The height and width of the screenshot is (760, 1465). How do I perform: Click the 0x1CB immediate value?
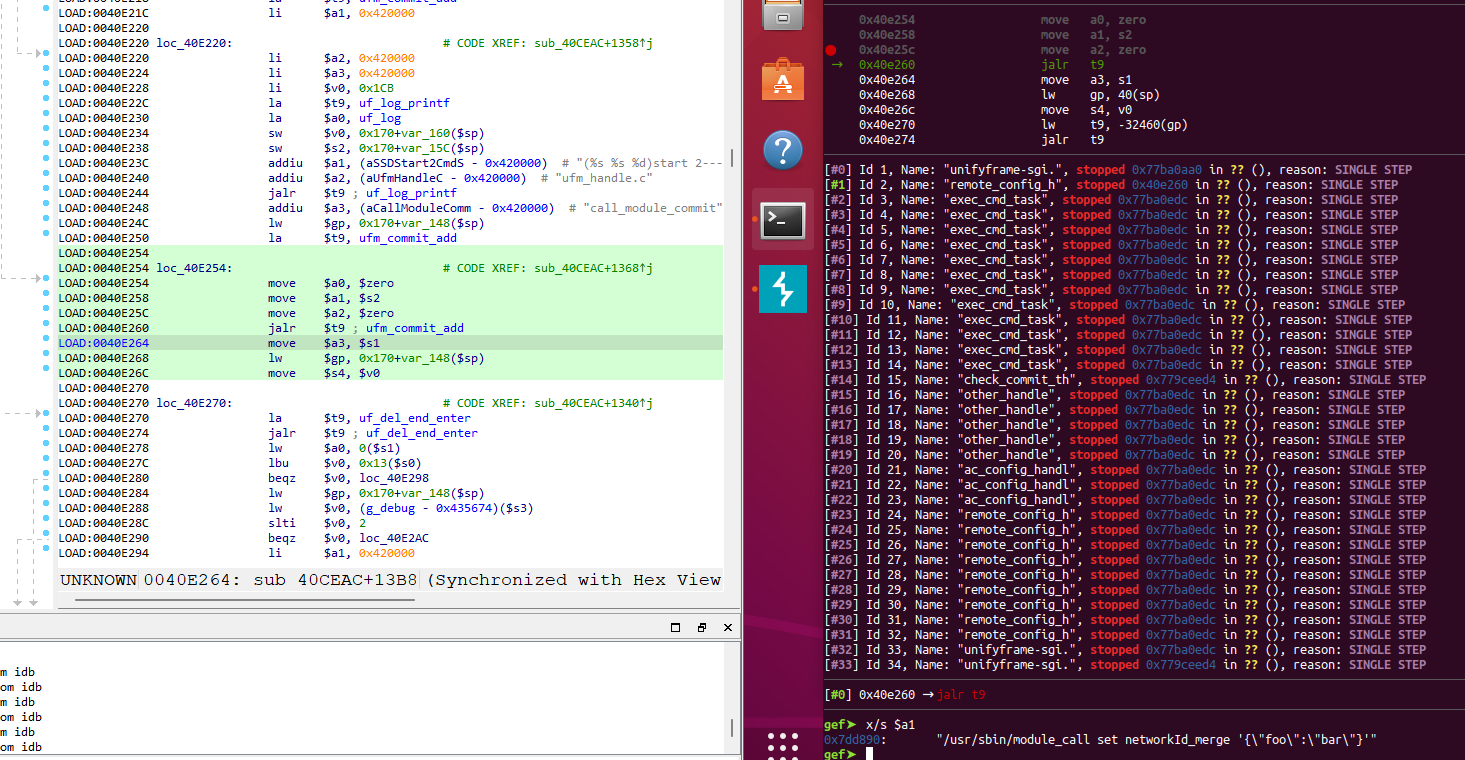click(x=376, y=88)
